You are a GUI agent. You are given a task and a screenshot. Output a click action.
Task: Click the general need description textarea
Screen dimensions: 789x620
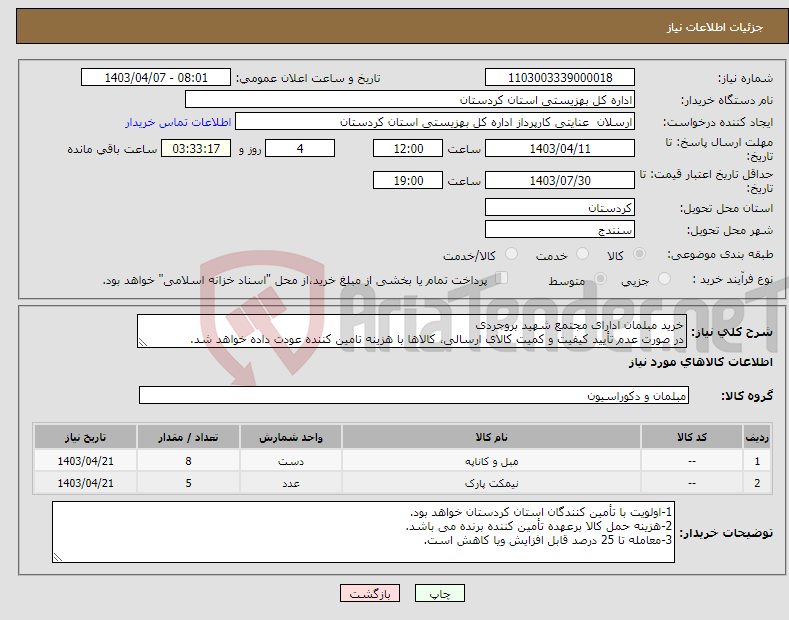coord(412,332)
